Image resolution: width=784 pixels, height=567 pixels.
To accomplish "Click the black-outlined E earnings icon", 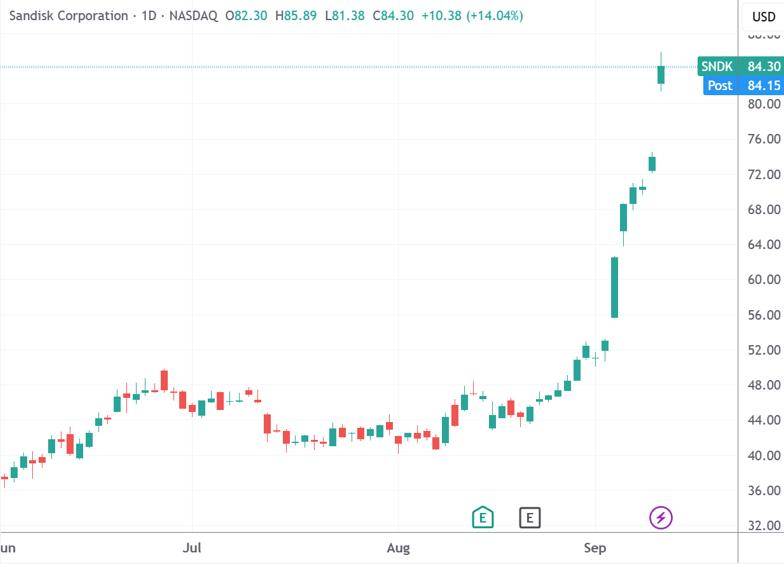I will point(530,517).
